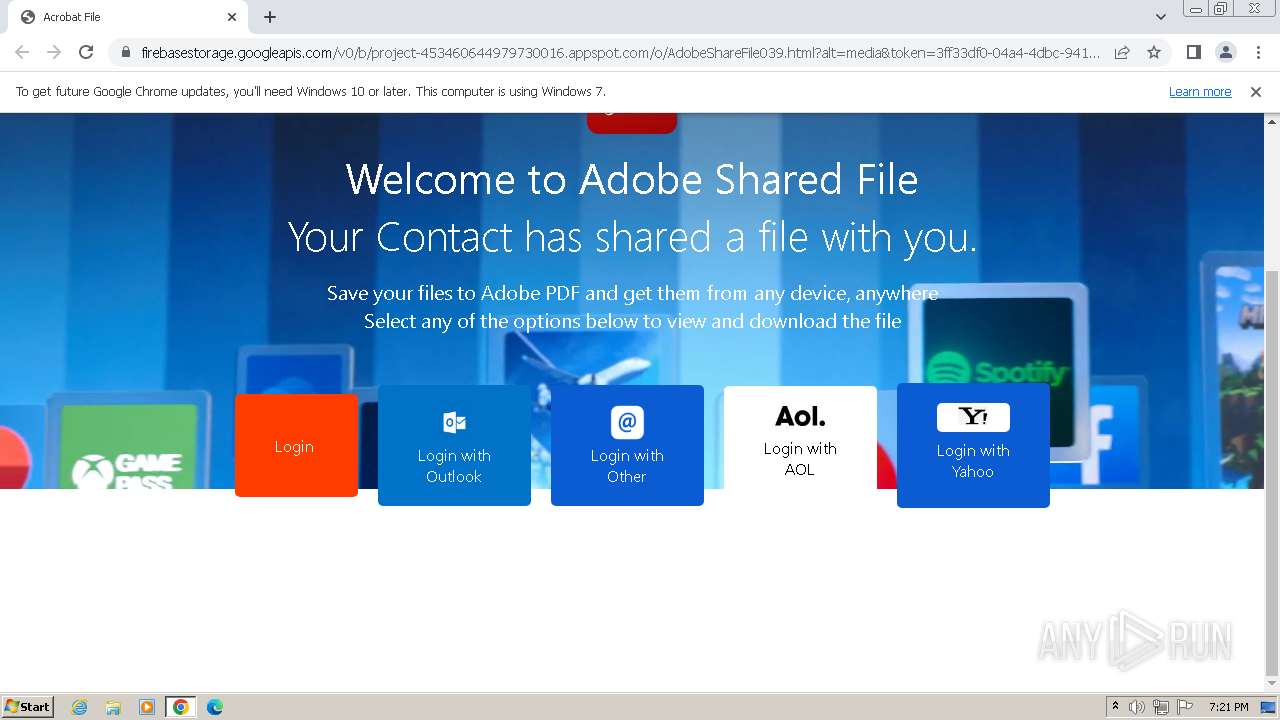Open the Chrome three-dot menu
The width and height of the screenshot is (1280, 720).
[x=1258, y=52]
